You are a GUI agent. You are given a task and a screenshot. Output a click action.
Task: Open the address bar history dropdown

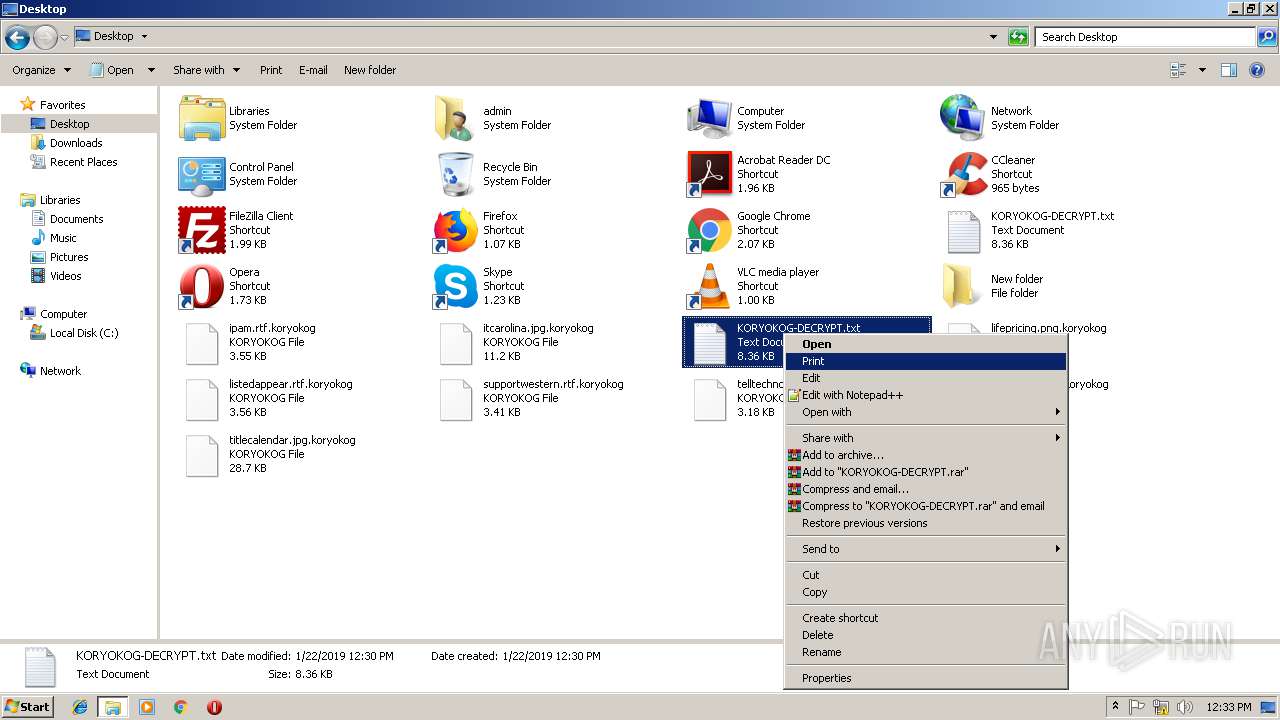click(x=993, y=37)
